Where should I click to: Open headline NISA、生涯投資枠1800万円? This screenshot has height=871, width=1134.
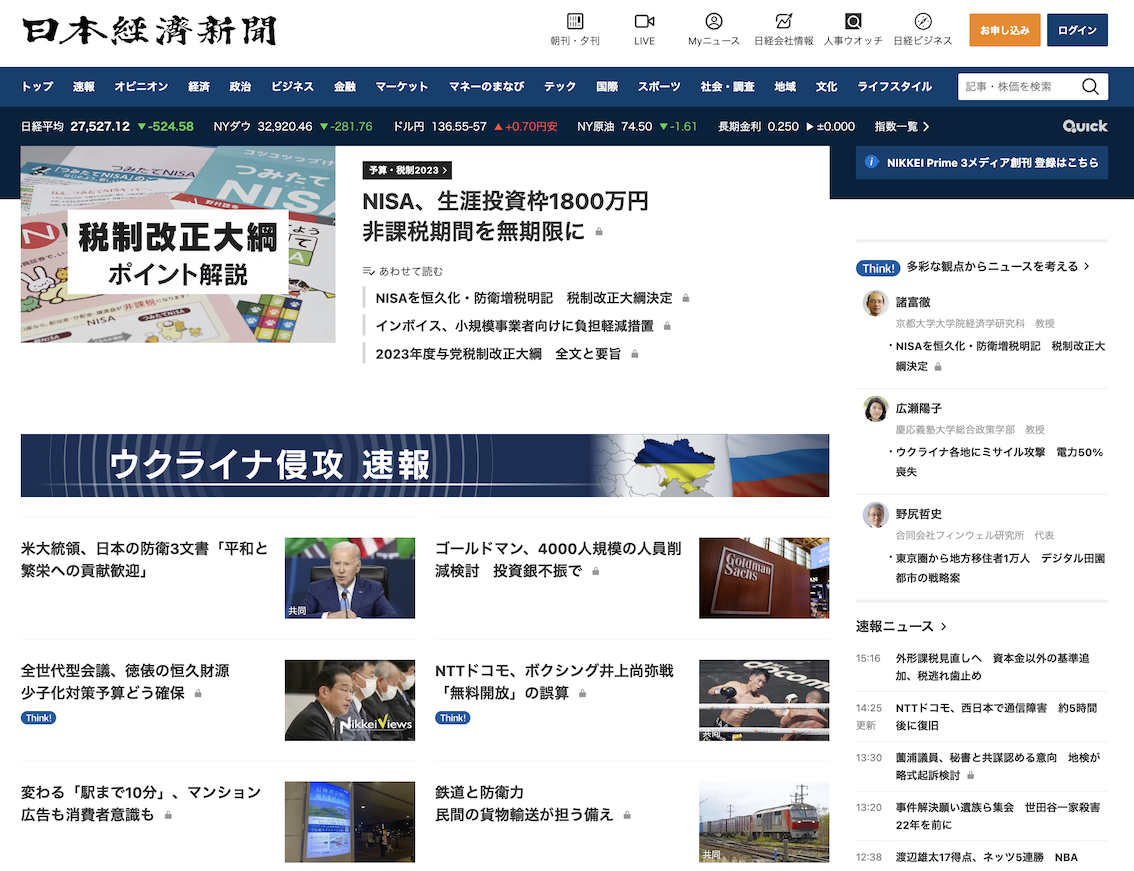505,216
